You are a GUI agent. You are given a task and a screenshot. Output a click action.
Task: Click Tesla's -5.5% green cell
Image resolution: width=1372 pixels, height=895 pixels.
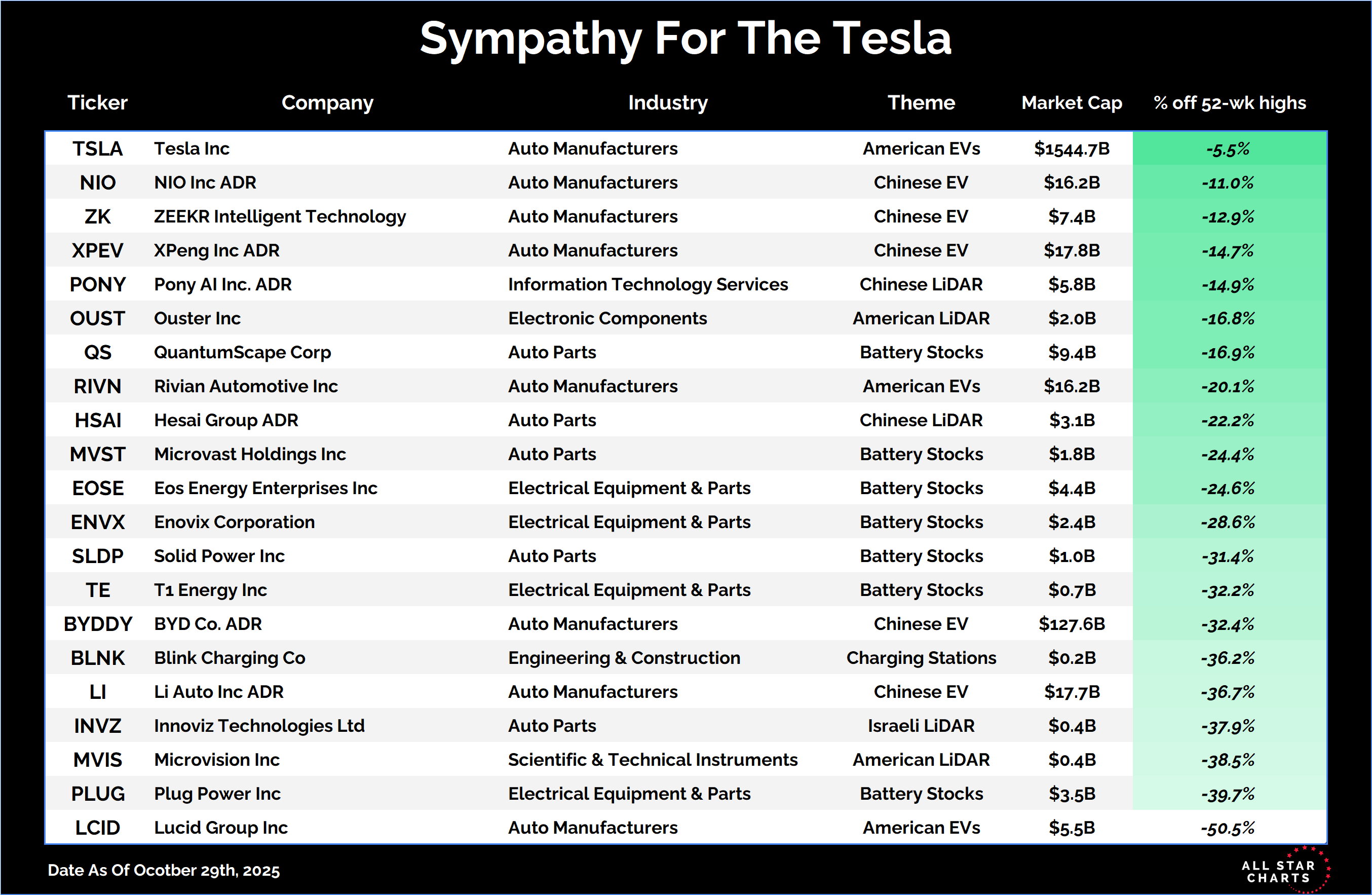(x=1229, y=150)
